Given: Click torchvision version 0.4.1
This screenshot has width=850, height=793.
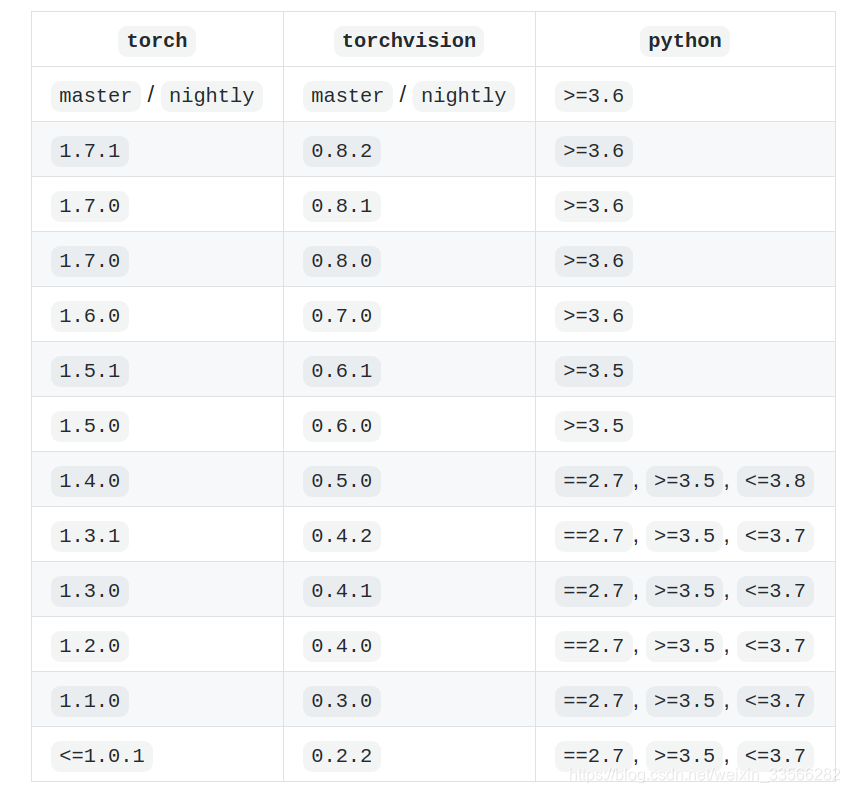Looking at the screenshot, I should point(342,591).
